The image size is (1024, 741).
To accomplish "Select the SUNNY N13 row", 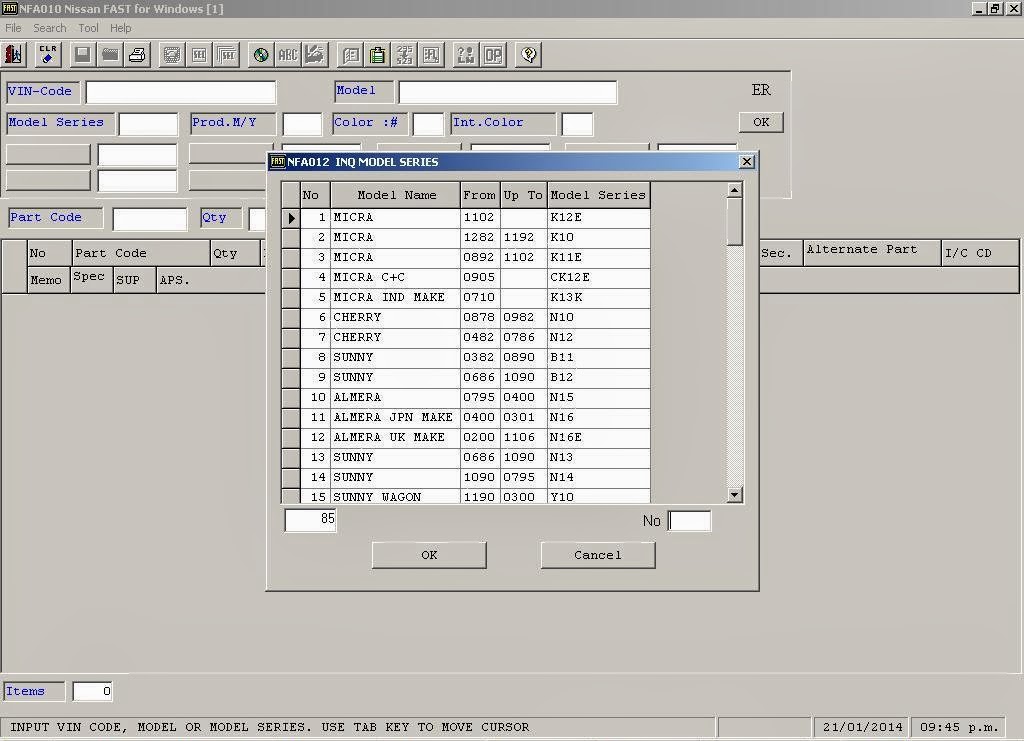I will pos(475,457).
